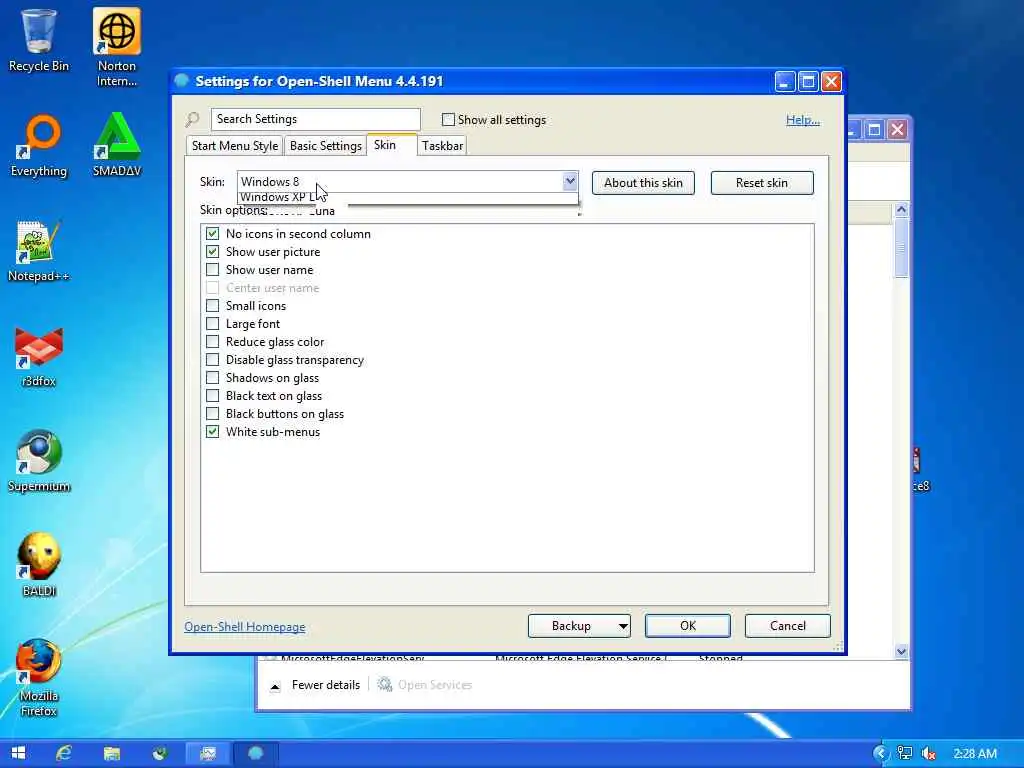
Task: Launch the SMADAV antivirus shortcut
Action: click(117, 145)
